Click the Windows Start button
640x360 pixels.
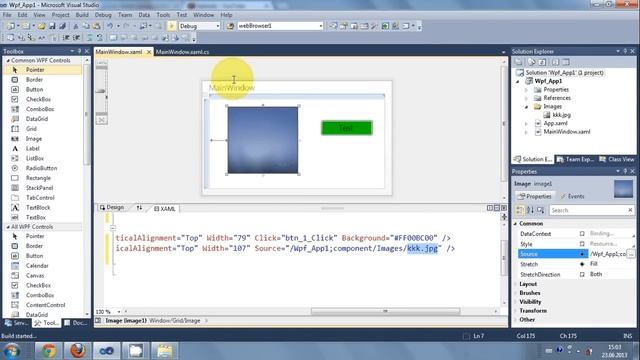11,351
